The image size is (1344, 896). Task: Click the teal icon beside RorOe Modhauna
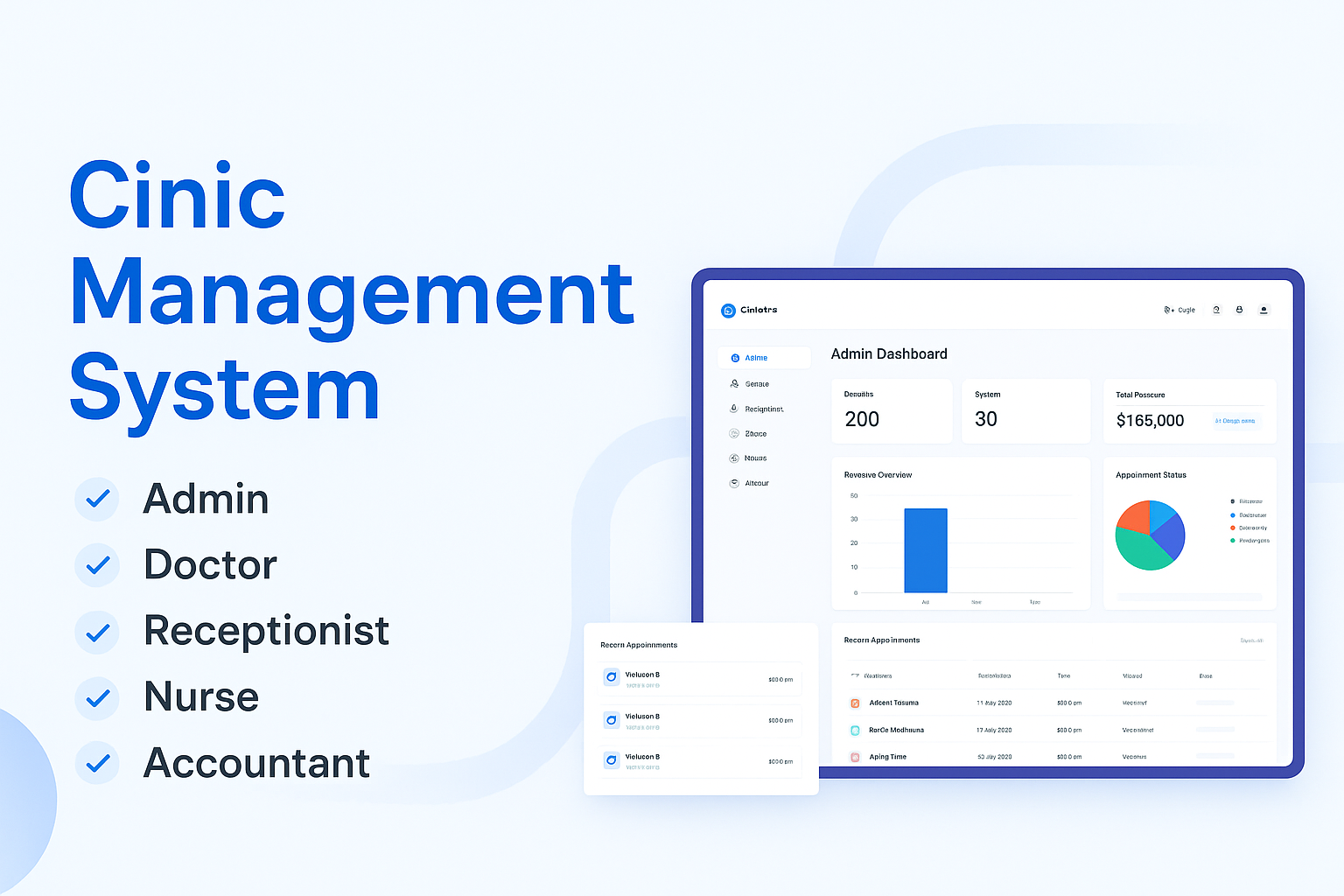855,730
